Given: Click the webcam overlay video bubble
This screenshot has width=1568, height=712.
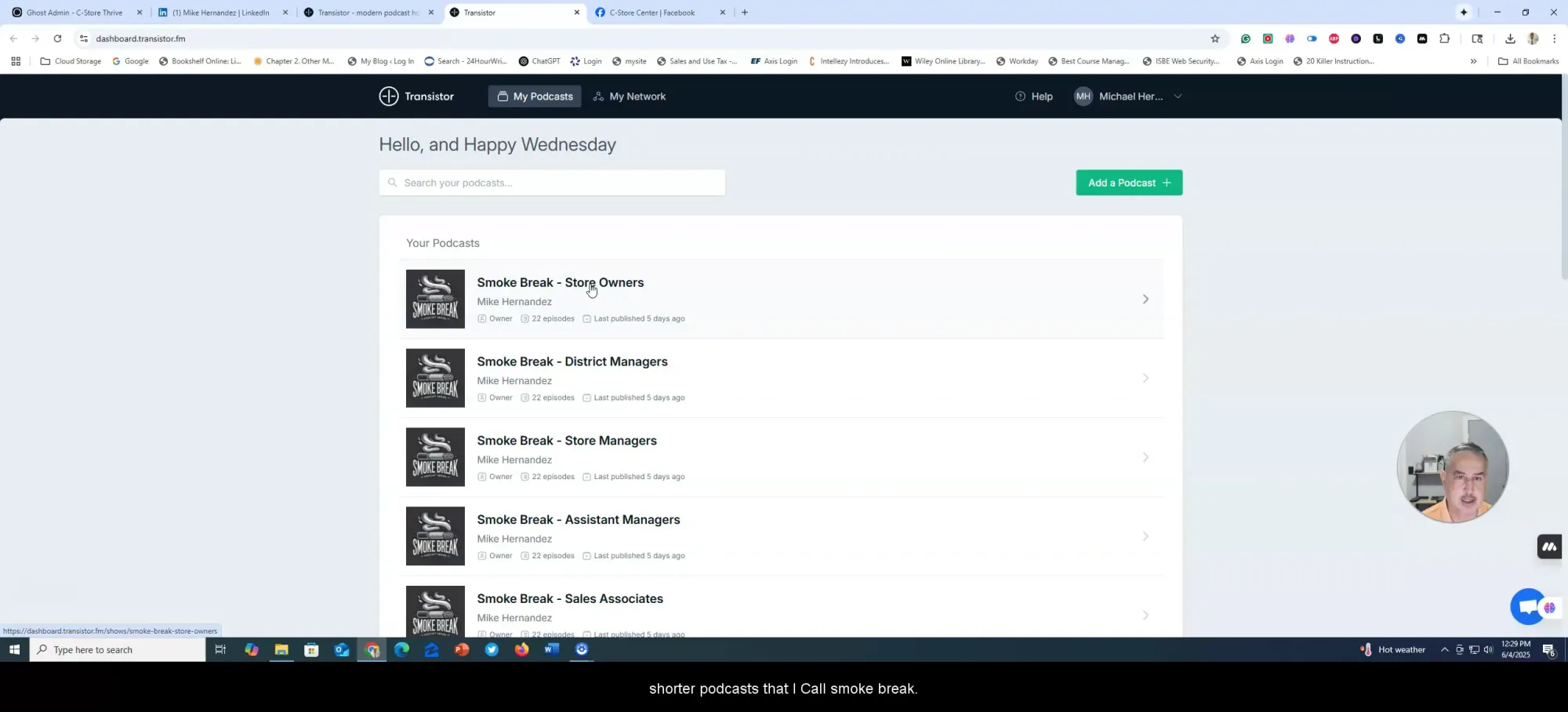Looking at the screenshot, I should pos(1453,467).
